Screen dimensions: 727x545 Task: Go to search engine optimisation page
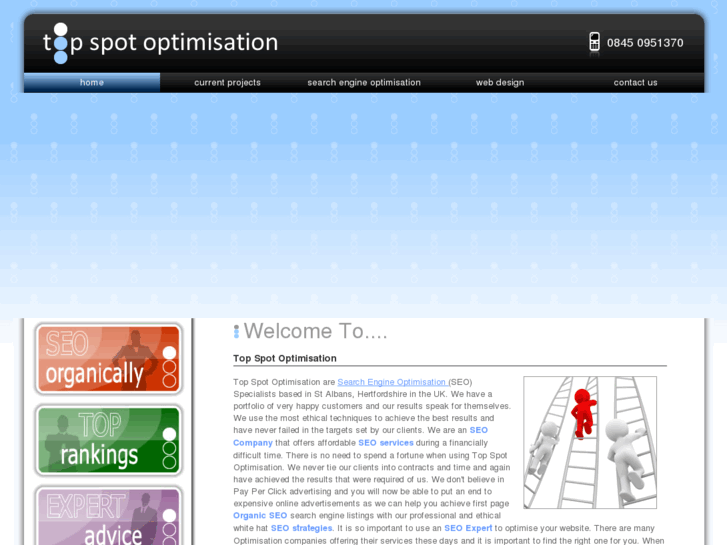coord(364,83)
